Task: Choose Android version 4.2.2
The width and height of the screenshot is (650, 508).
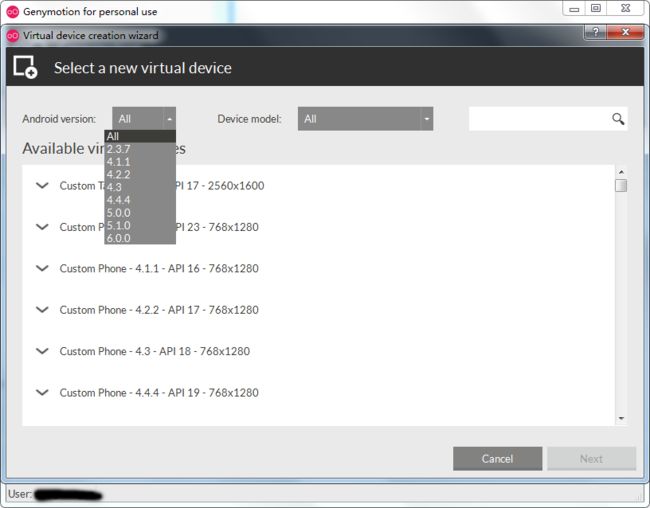Action: [x=140, y=175]
